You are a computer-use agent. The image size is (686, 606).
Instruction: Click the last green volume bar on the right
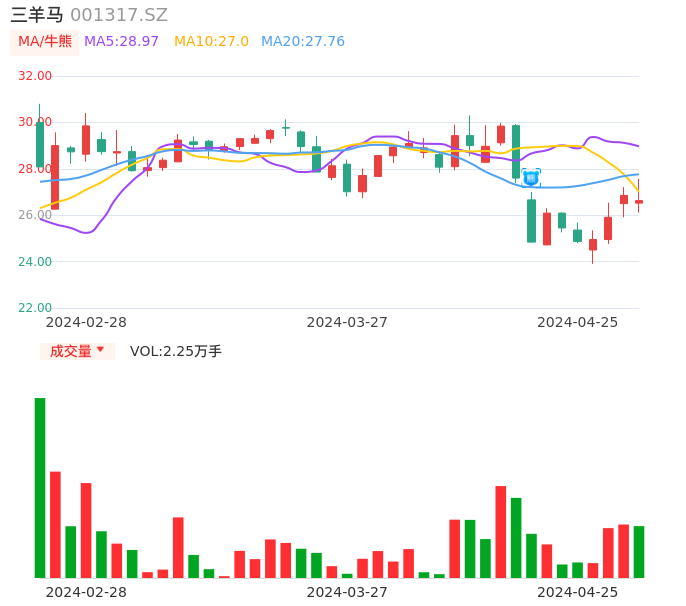click(638, 551)
